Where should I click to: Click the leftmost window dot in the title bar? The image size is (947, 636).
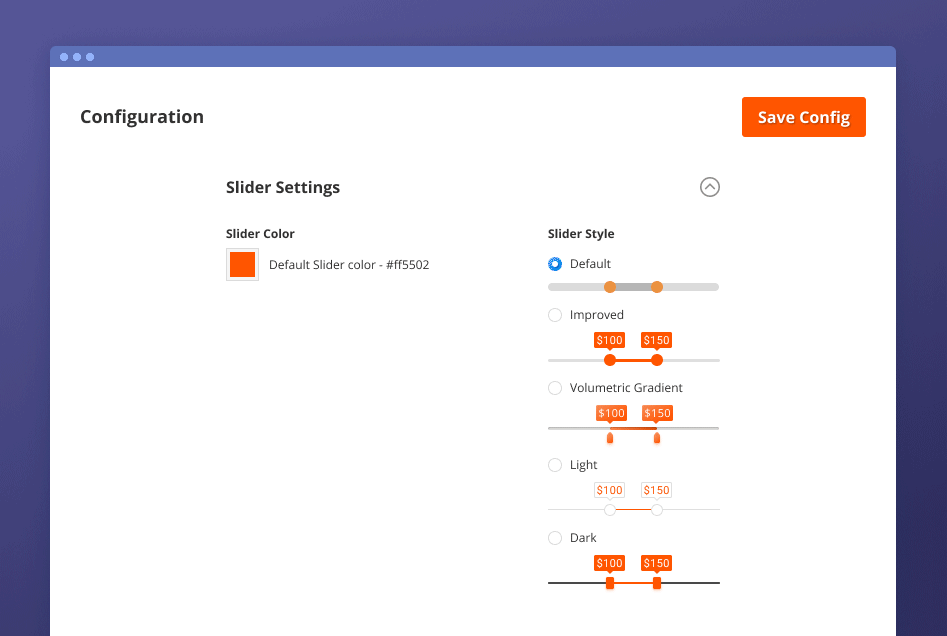[x=63, y=57]
